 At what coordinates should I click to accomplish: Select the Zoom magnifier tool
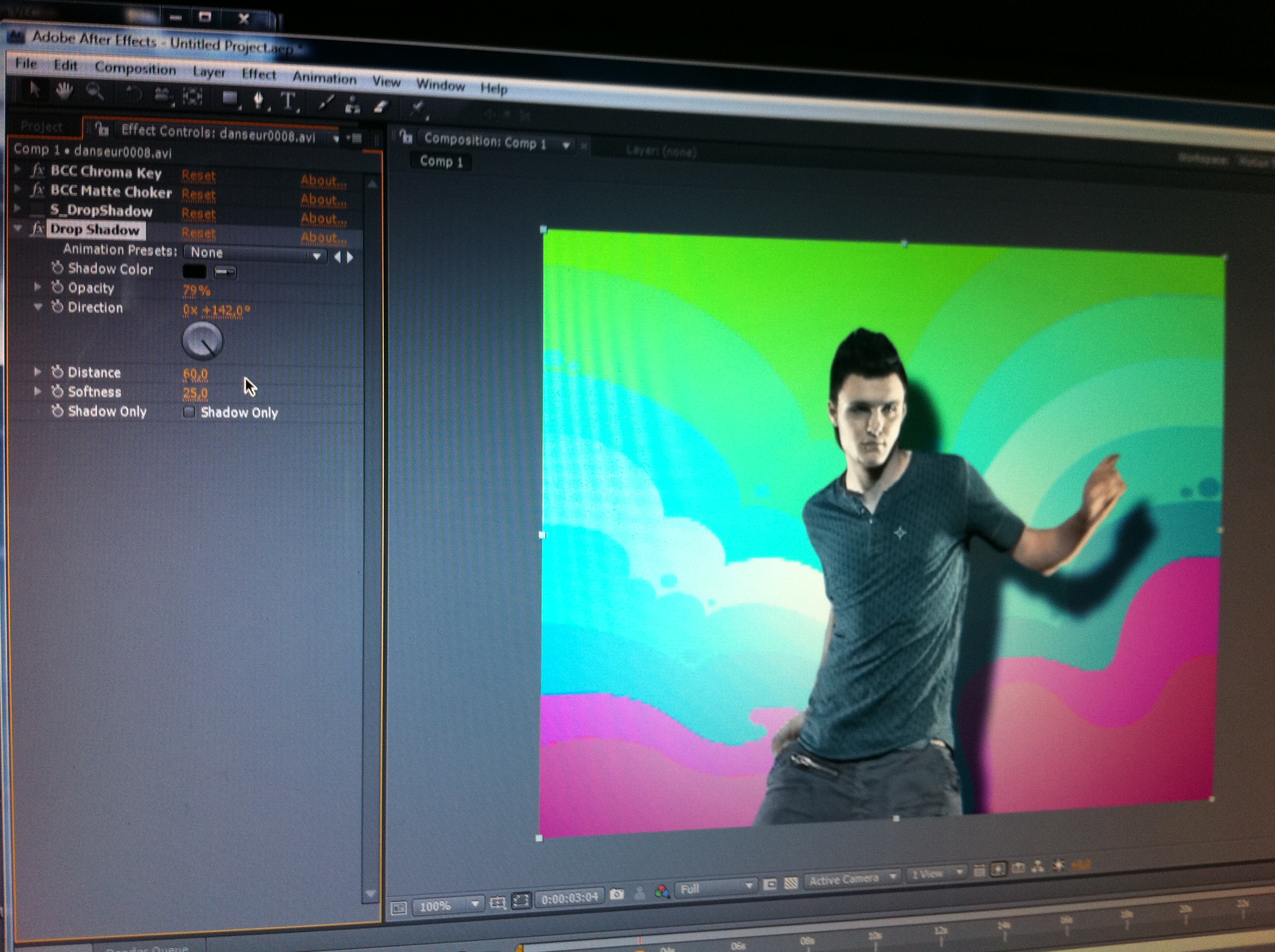[x=94, y=91]
